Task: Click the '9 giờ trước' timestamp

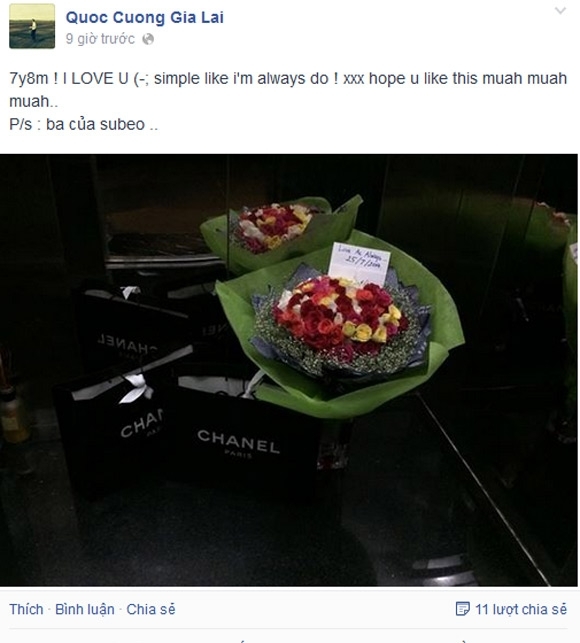Action: (100, 39)
